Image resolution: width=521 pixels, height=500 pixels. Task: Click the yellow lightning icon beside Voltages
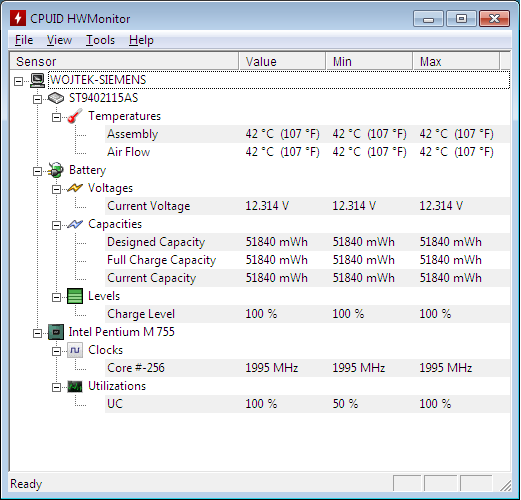75,188
